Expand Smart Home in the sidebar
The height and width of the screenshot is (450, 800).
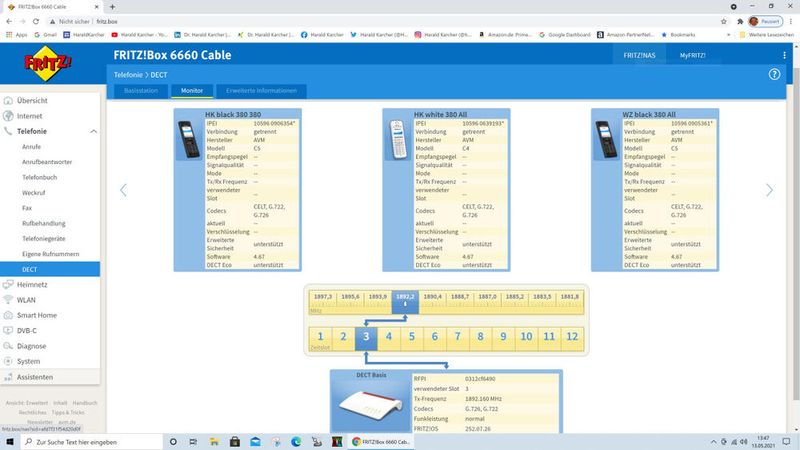(36, 315)
